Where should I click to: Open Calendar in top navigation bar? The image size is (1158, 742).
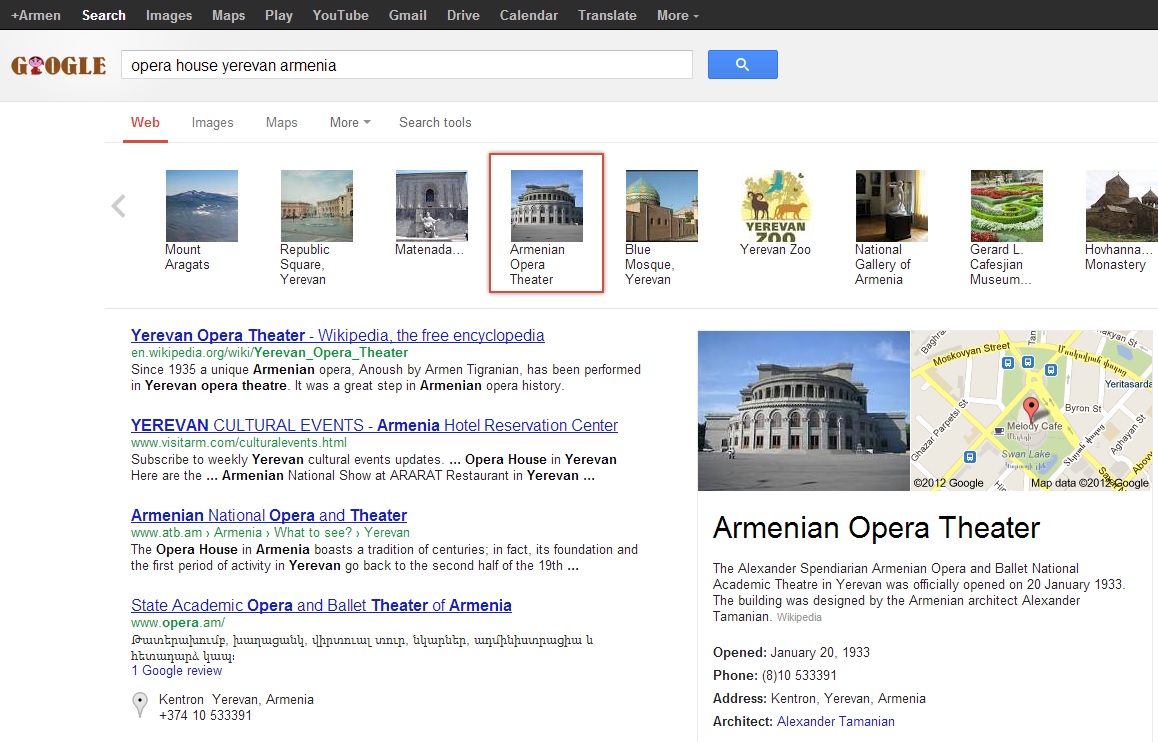pyautogui.click(x=529, y=15)
